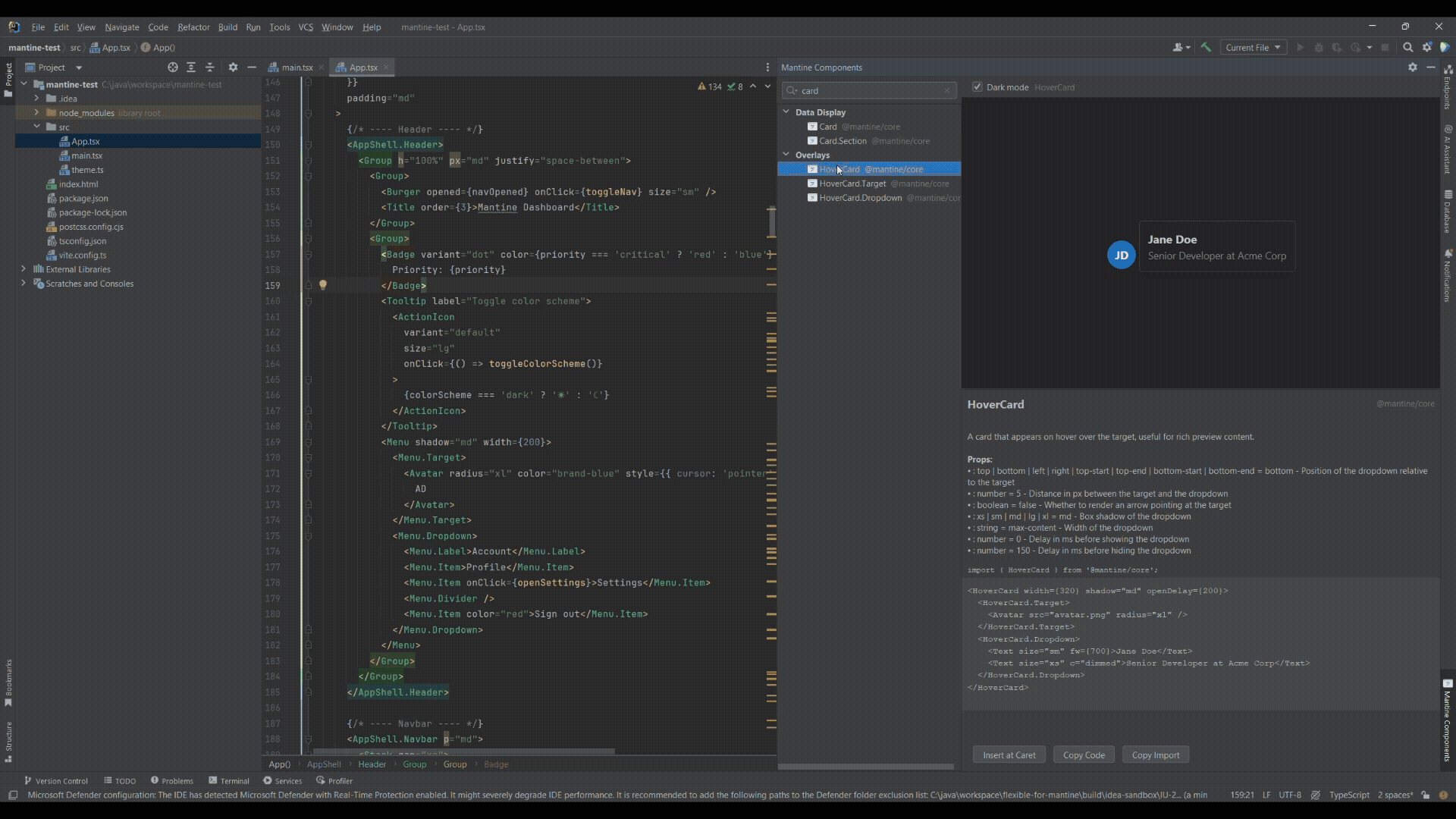Click the Select Opened File target icon

173,67
